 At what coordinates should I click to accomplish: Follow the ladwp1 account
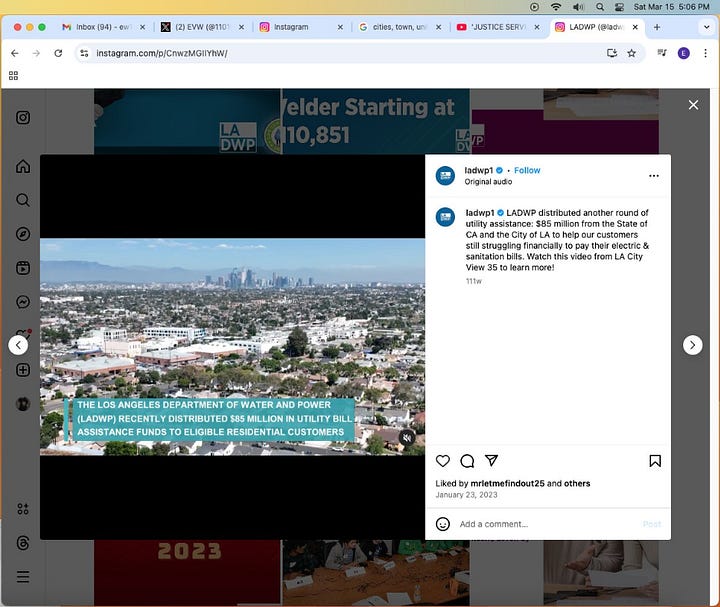click(x=527, y=170)
